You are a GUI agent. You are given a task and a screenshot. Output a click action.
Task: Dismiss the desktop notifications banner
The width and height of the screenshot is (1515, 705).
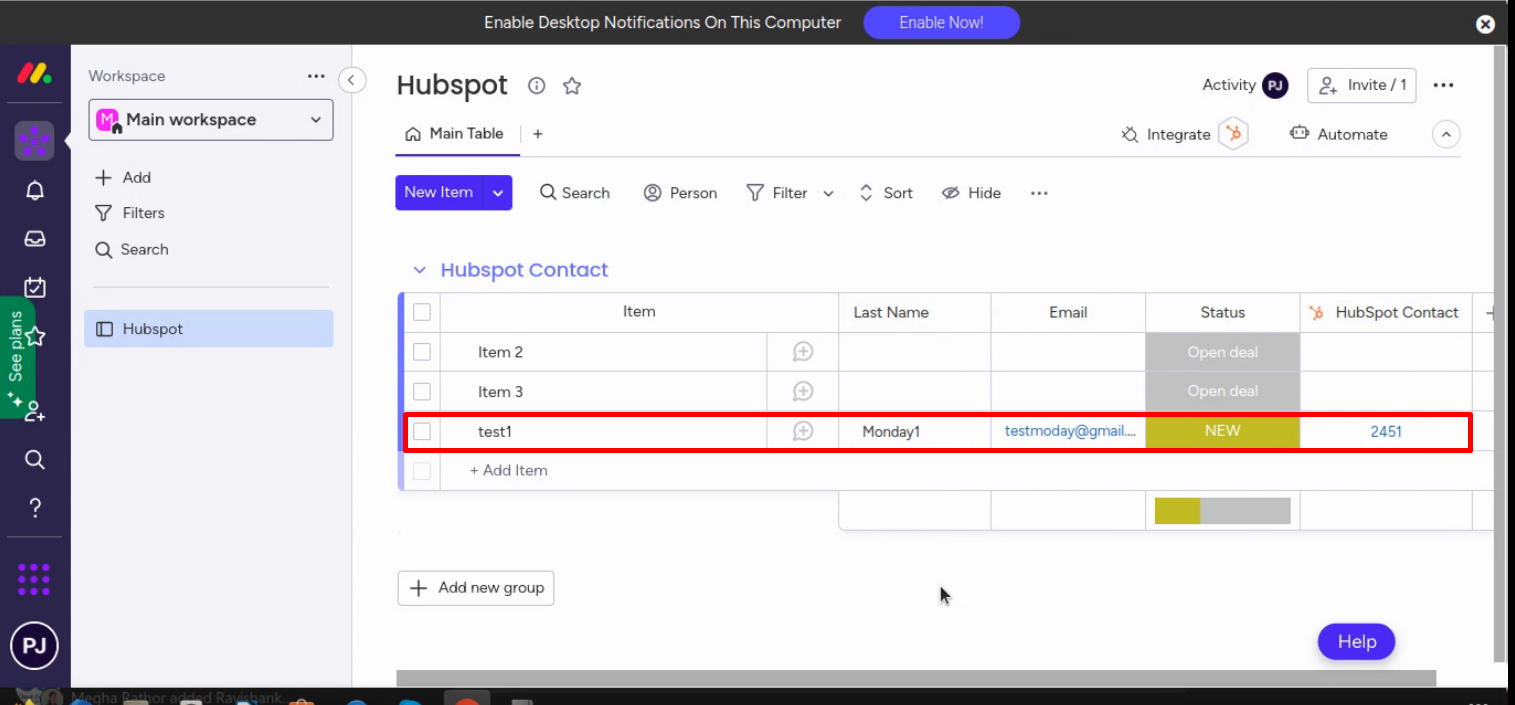(1486, 24)
